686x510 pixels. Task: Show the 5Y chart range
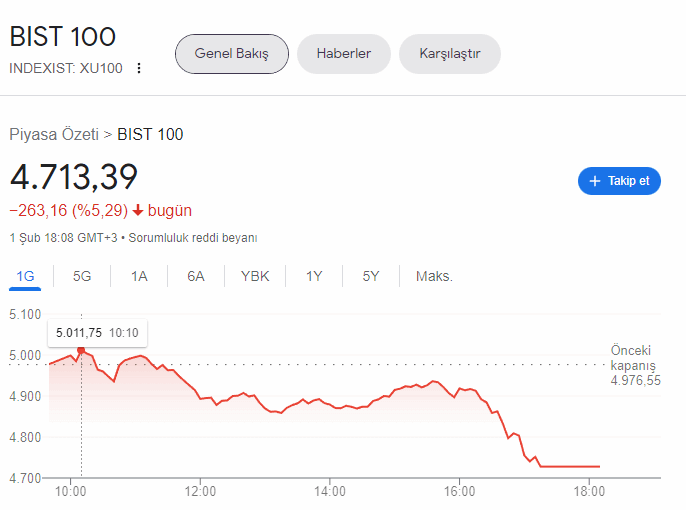click(371, 277)
